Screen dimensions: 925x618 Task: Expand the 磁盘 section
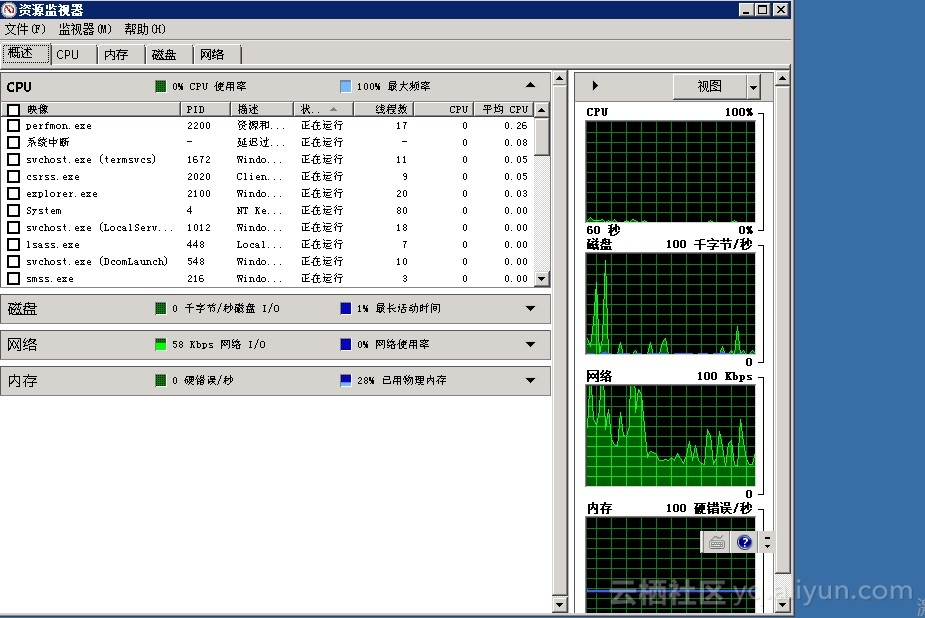click(530, 308)
